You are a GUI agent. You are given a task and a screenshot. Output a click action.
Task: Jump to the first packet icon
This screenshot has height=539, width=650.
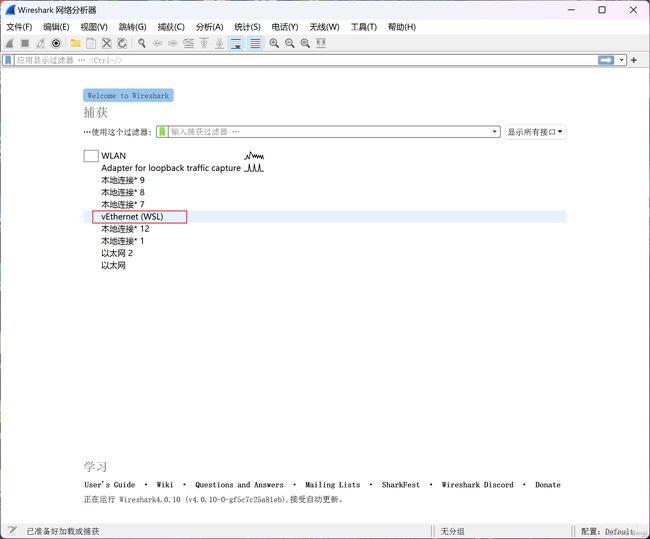tap(204, 43)
